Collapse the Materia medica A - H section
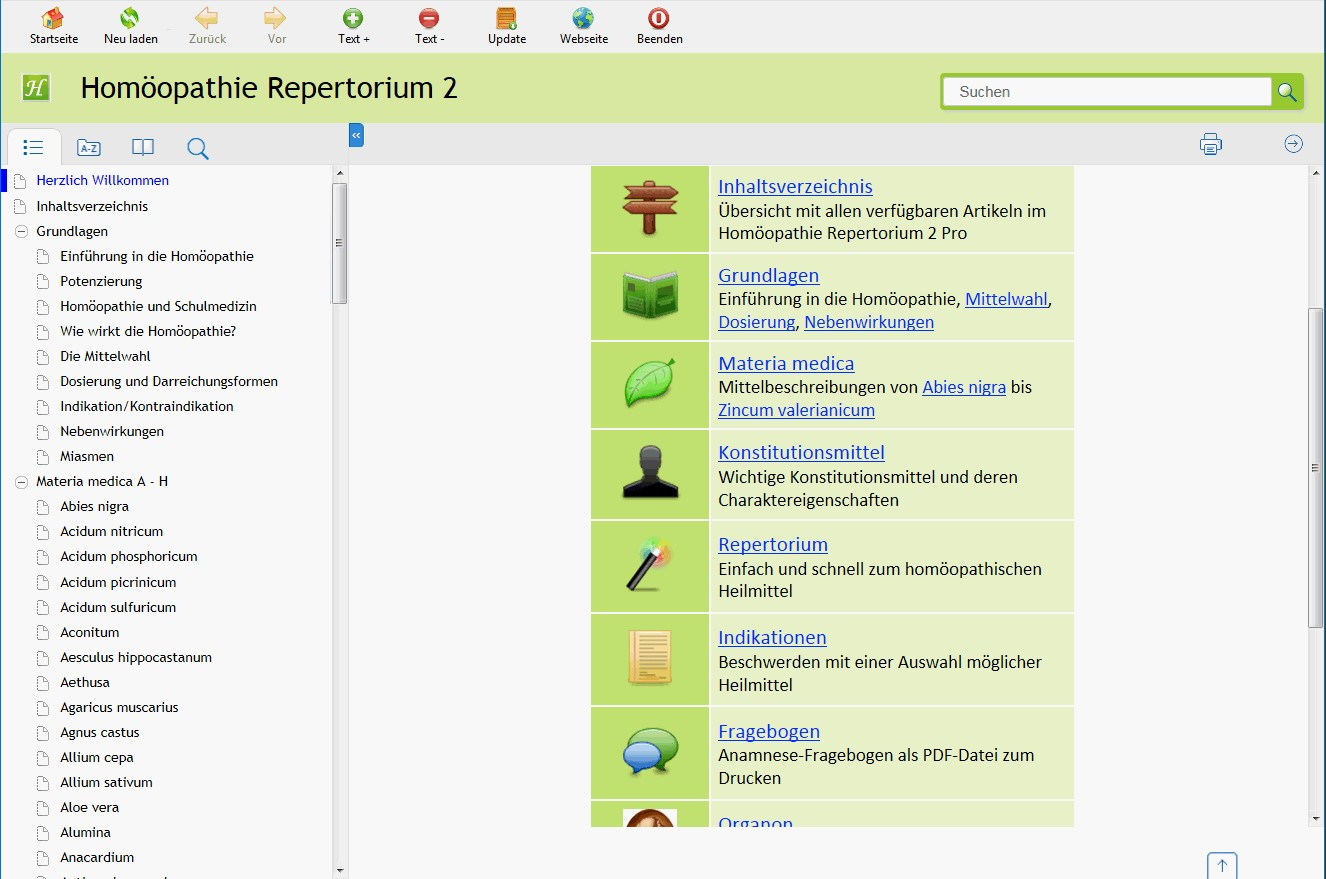Image resolution: width=1326 pixels, height=879 pixels. coord(22,481)
